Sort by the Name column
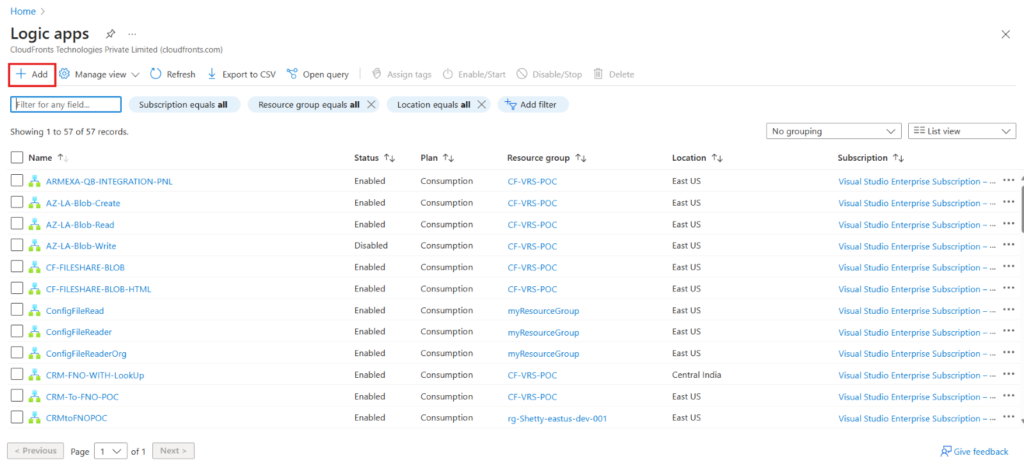The width and height of the screenshot is (1024, 472). point(48,158)
